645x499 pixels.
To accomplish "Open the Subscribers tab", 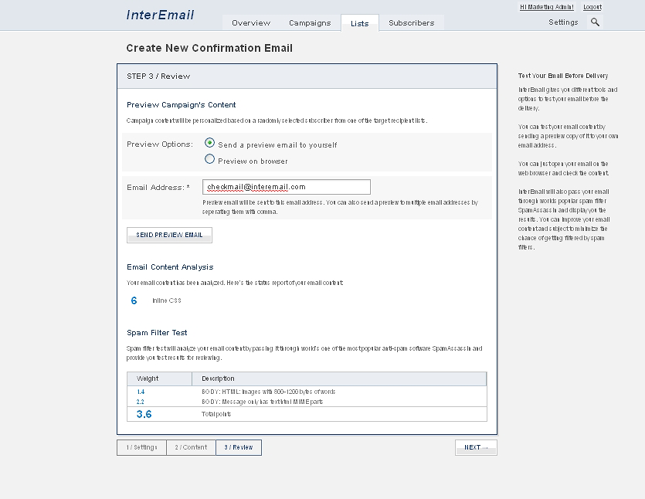I will (411, 23).
